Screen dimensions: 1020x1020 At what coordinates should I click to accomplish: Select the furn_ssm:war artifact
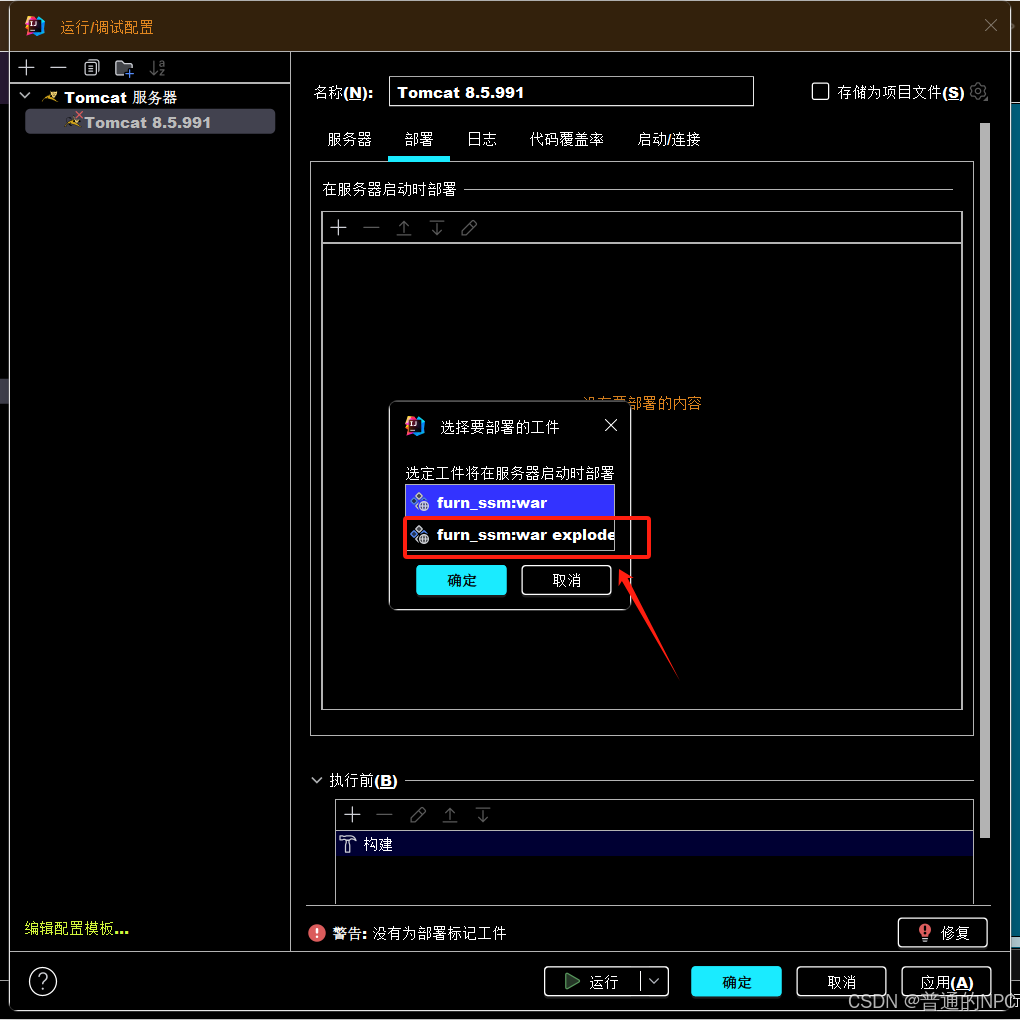509,502
